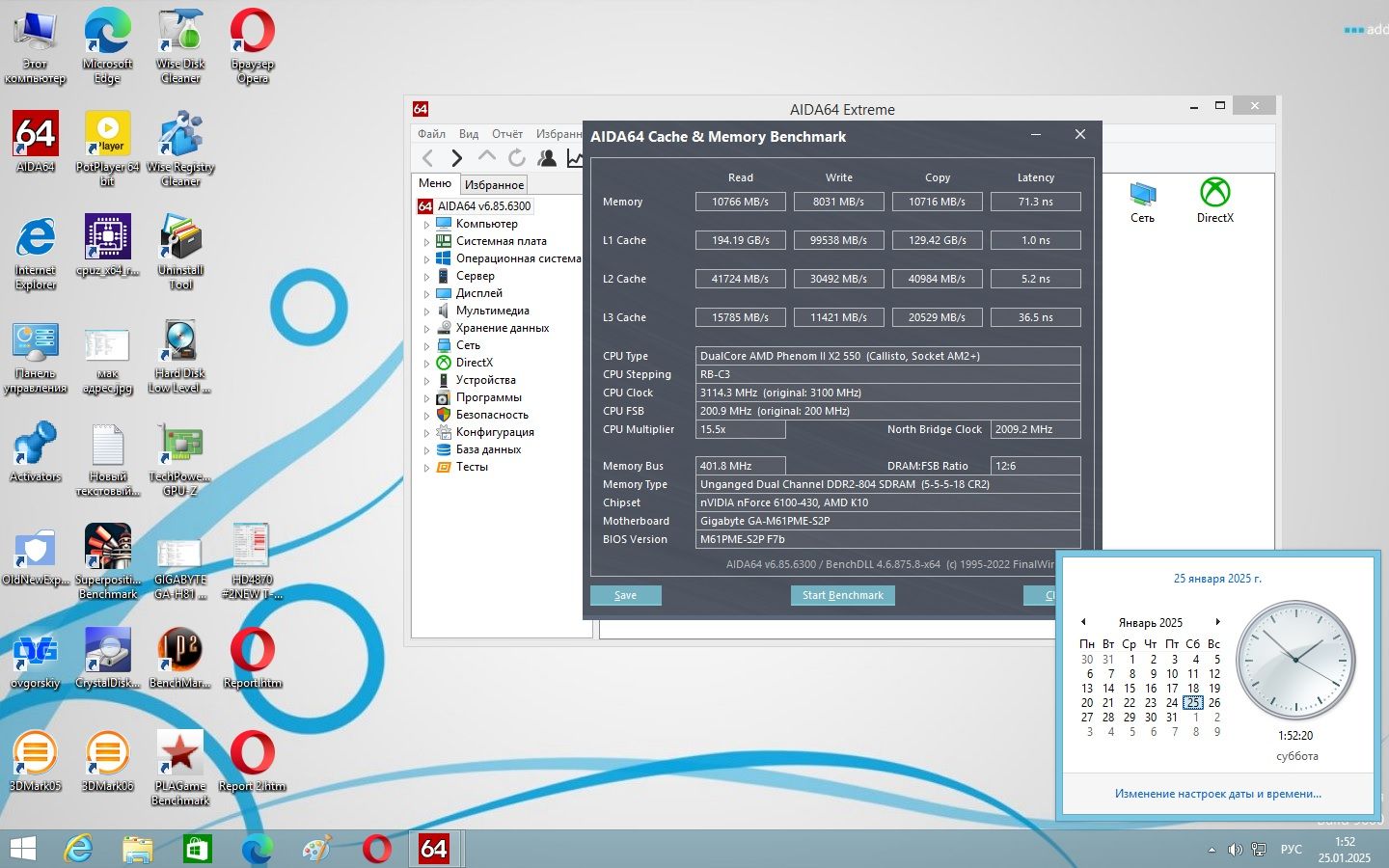The width and height of the screenshot is (1389, 868).
Task: Select the TechPowerUp GPU-Z desktop icon
Action: tap(180, 459)
